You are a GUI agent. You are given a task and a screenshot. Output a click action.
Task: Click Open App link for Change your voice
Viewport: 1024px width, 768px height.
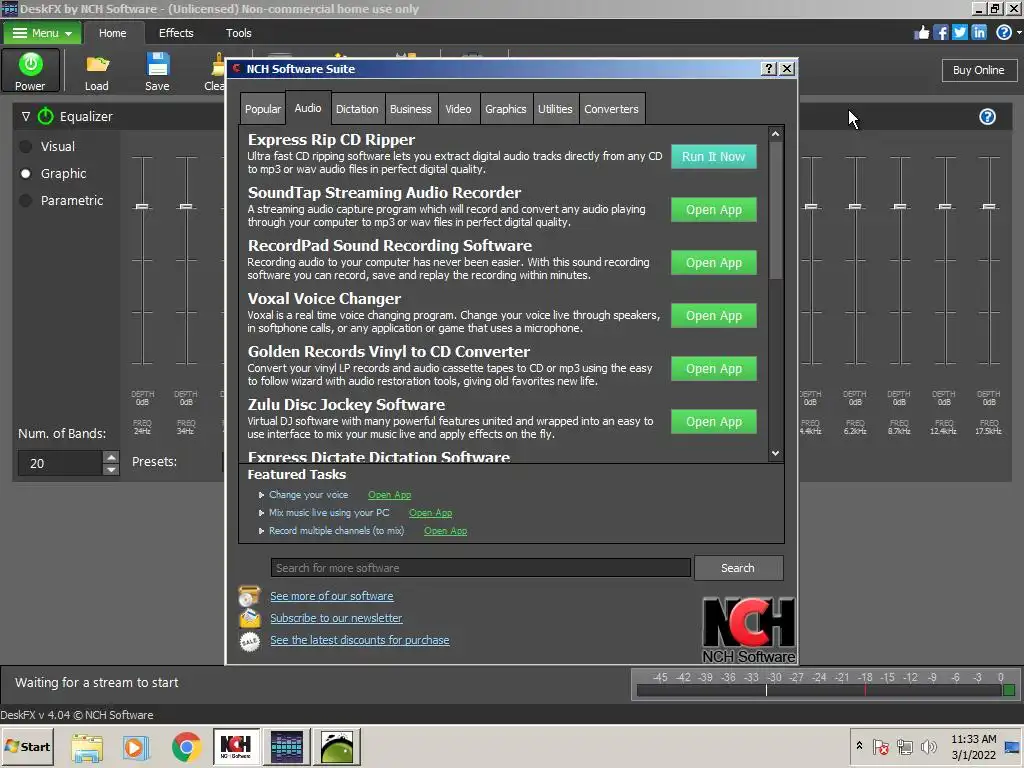(x=389, y=495)
